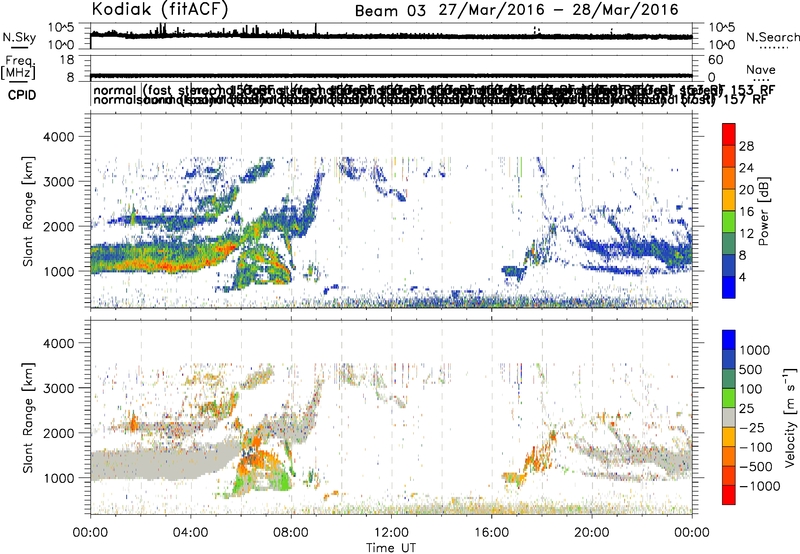Click the "25" velocity colorbar label

coord(746,409)
